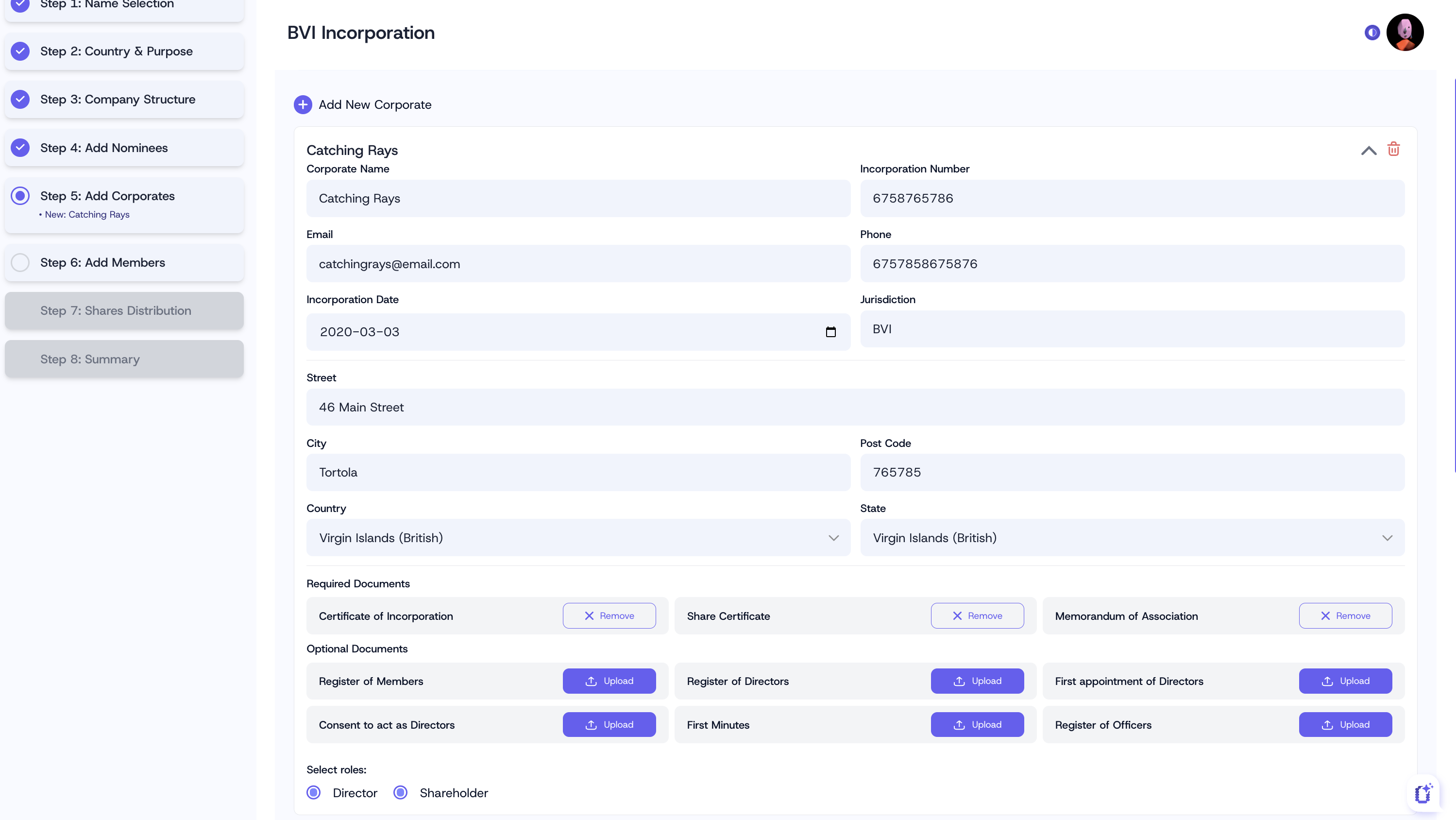1456x820 pixels.
Task: Toggle the Shareholder role radio button
Action: point(400,793)
